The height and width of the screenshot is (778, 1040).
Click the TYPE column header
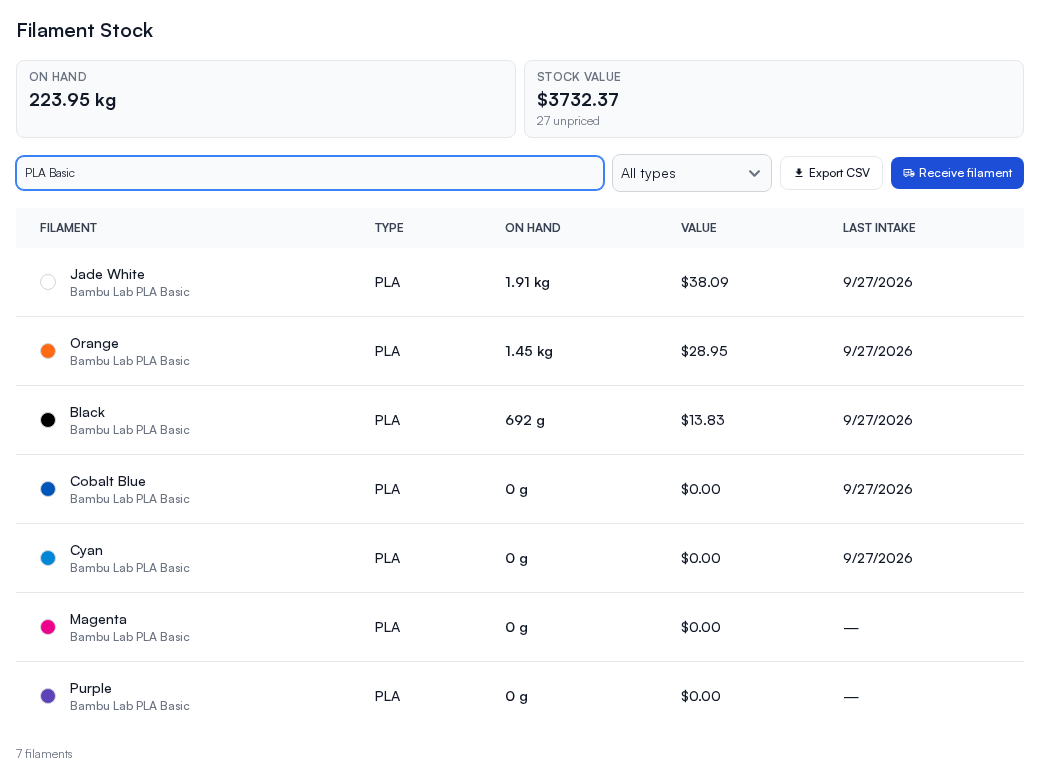pos(389,227)
